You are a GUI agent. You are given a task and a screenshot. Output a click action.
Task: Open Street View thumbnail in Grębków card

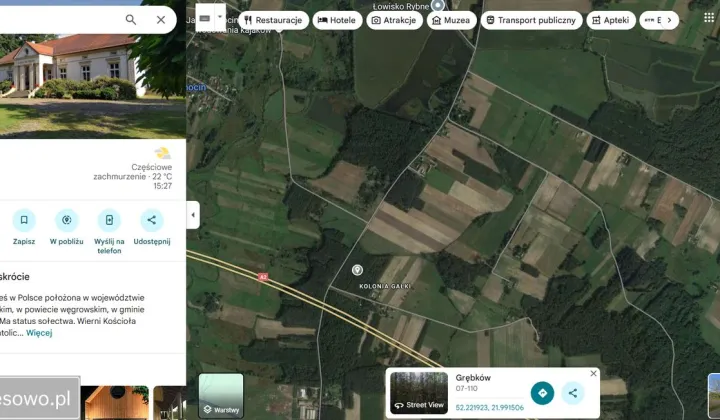click(419, 393)
